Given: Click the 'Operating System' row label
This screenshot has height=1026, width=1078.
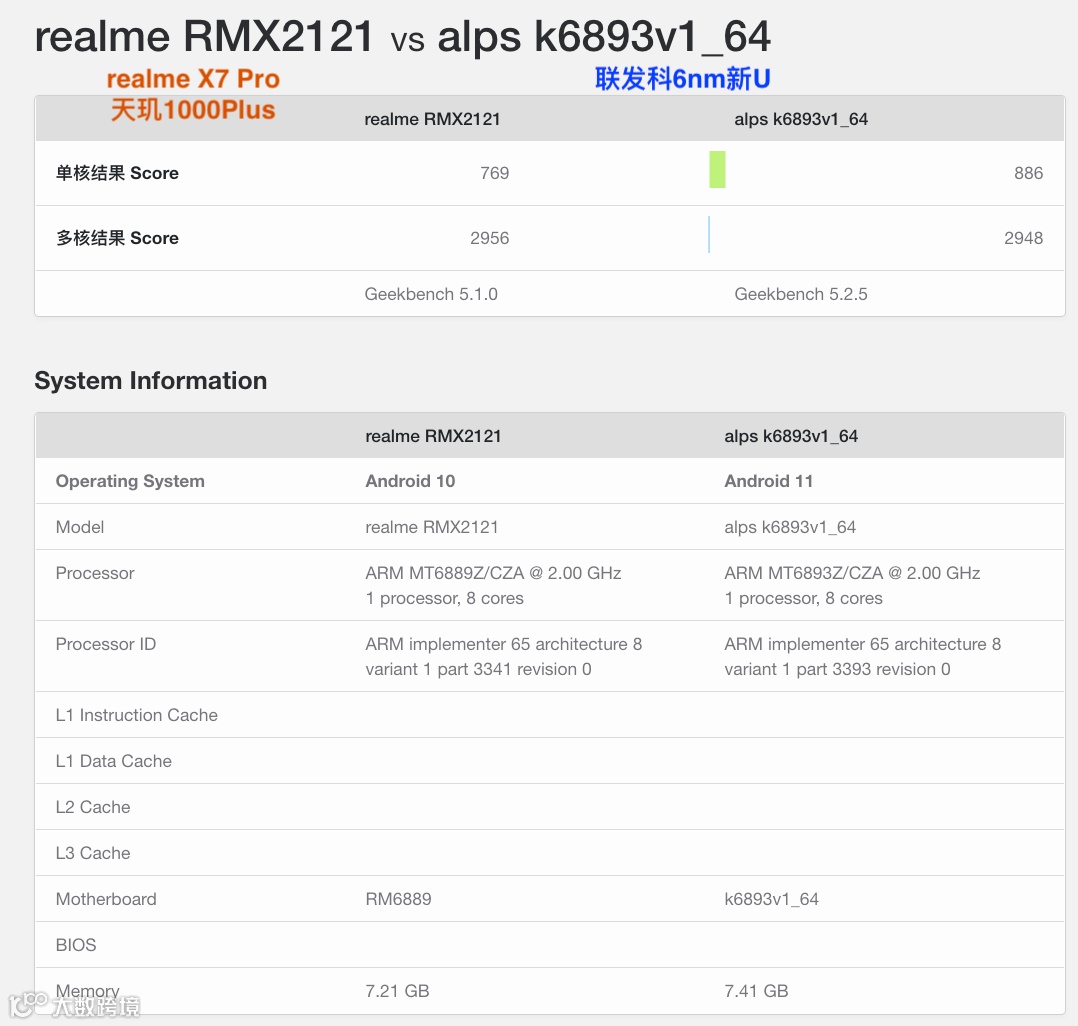Looking at the screenshot, I should point(130,481).
